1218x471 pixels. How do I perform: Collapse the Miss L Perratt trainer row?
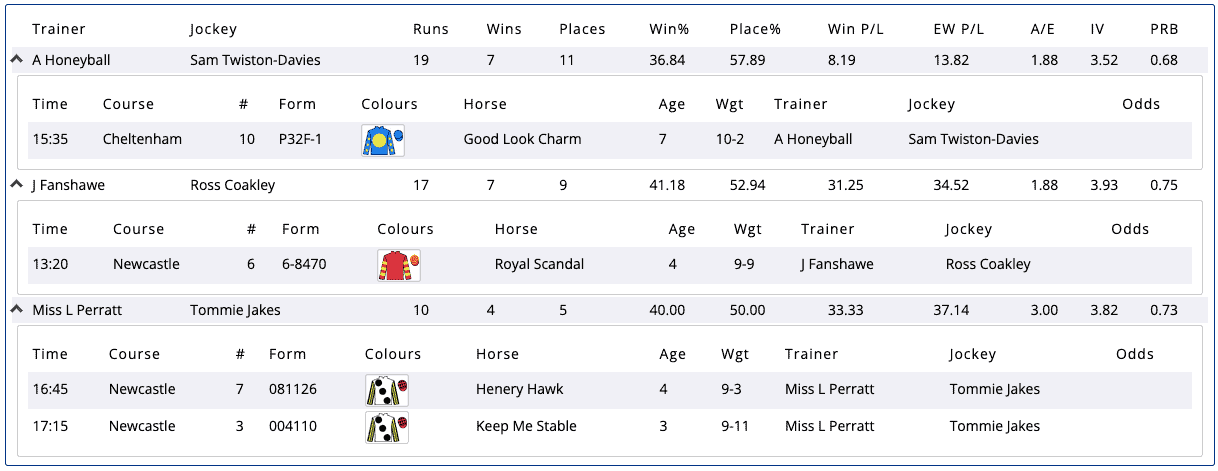[x=16, y=310]
